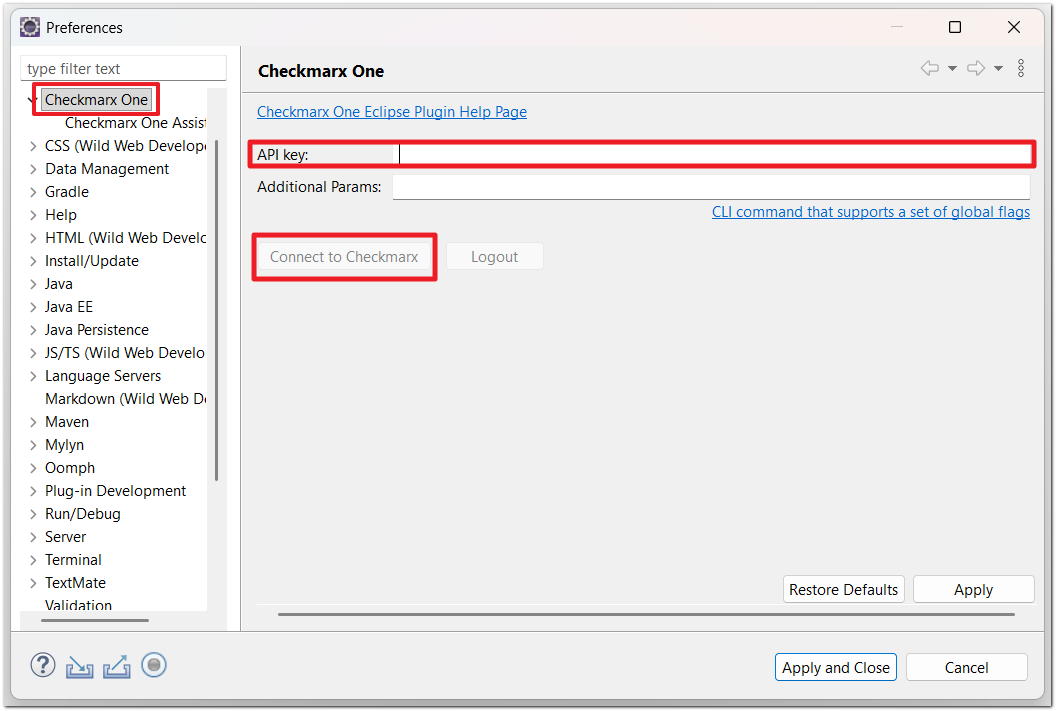Expand the Data Management node

coord(33,168)
